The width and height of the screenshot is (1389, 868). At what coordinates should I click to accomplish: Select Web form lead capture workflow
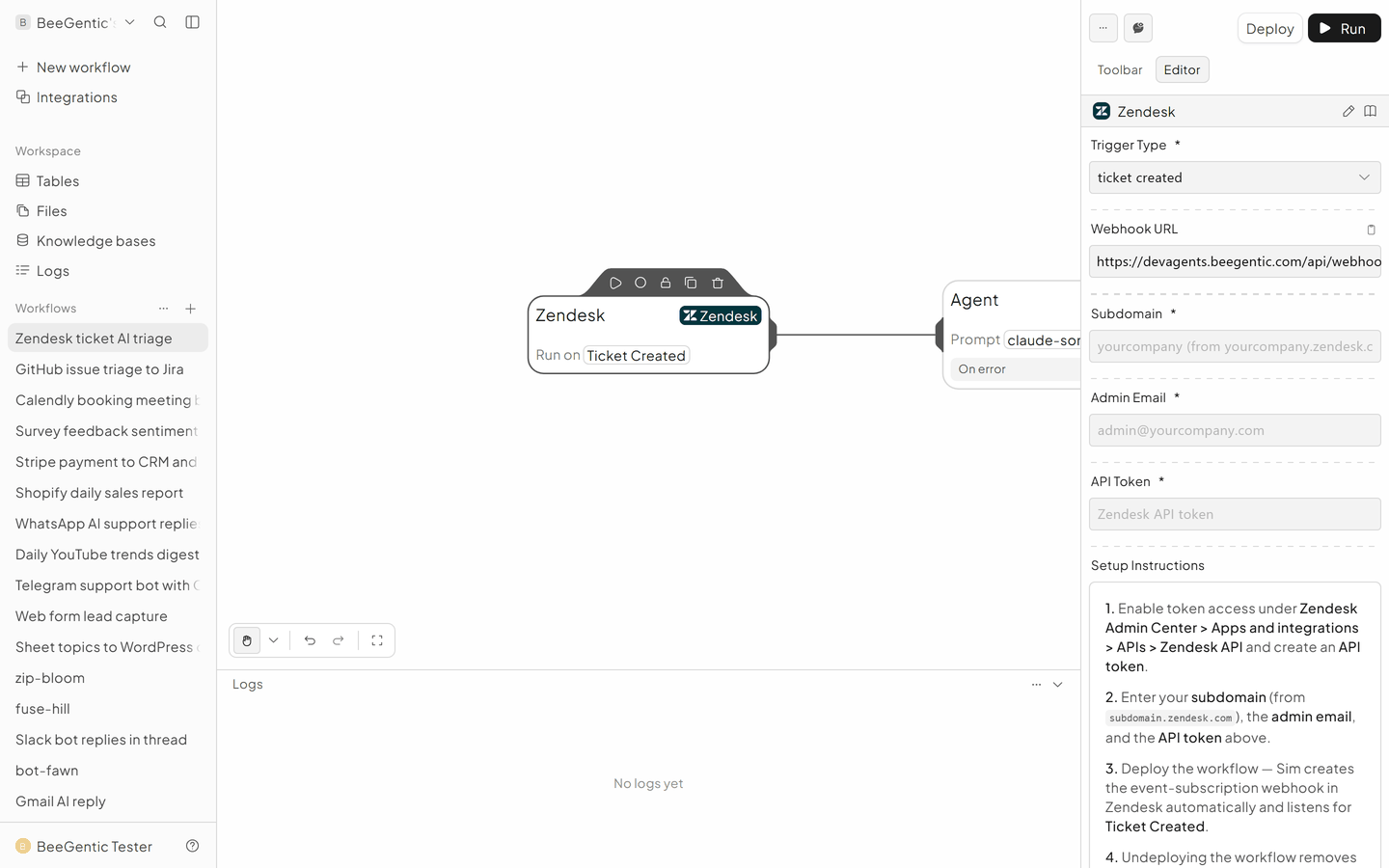coord(108,616)
